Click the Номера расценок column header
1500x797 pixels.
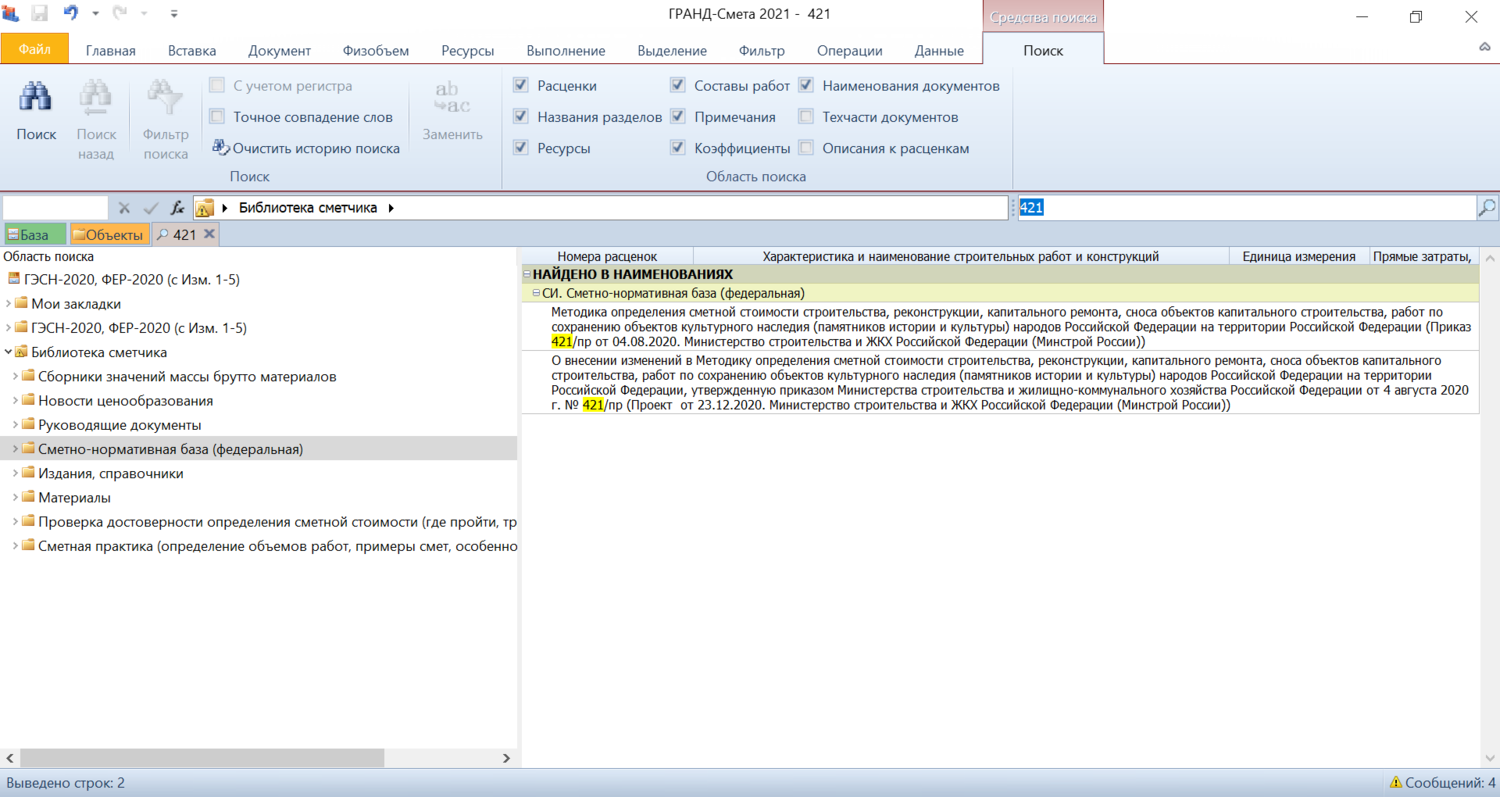point(607,257)
